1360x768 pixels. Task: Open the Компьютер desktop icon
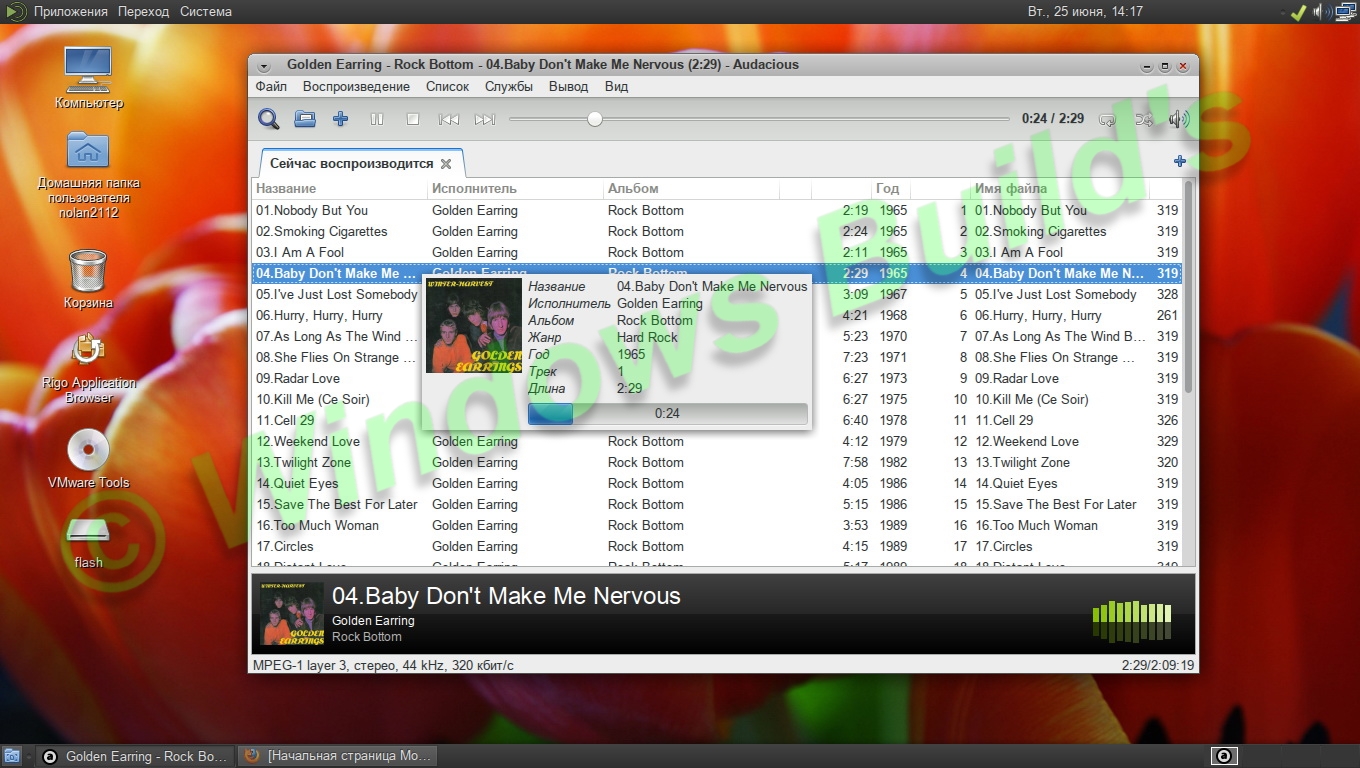point(88,77)
